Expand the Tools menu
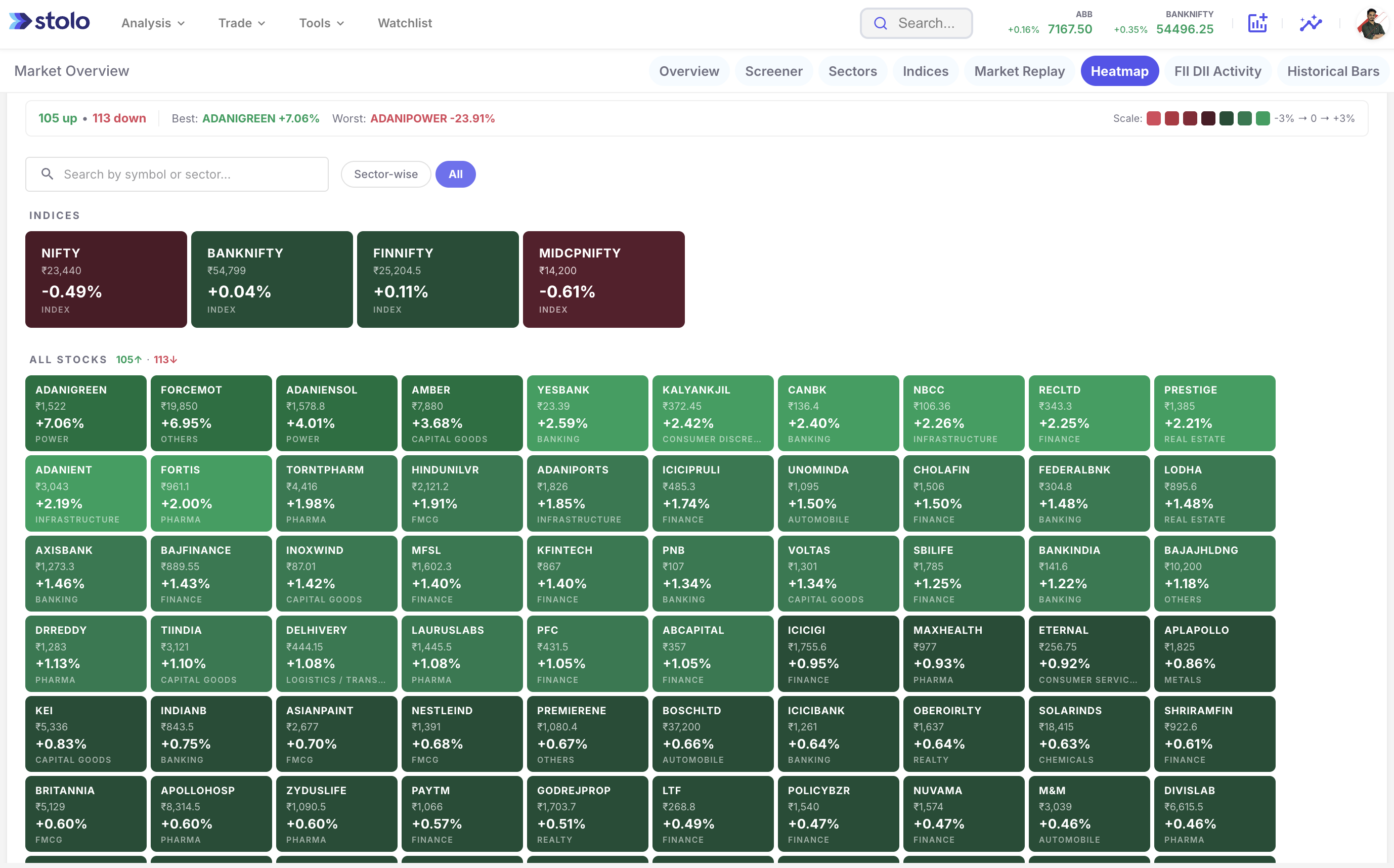 321,23
